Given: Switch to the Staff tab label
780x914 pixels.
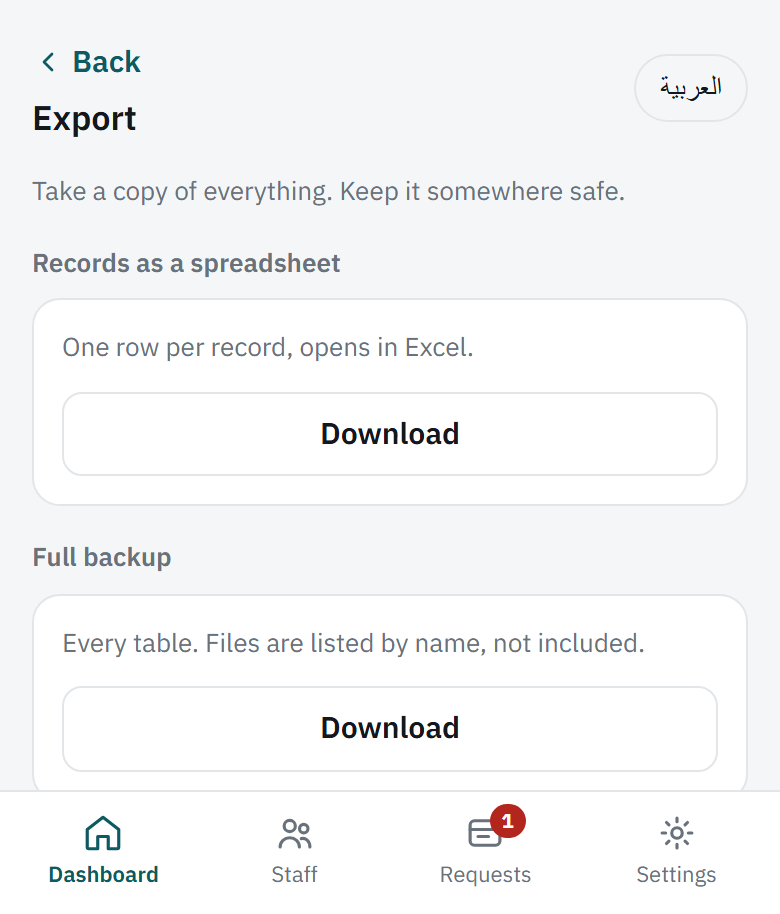Looking at the screenshot, I should (294, 874).
